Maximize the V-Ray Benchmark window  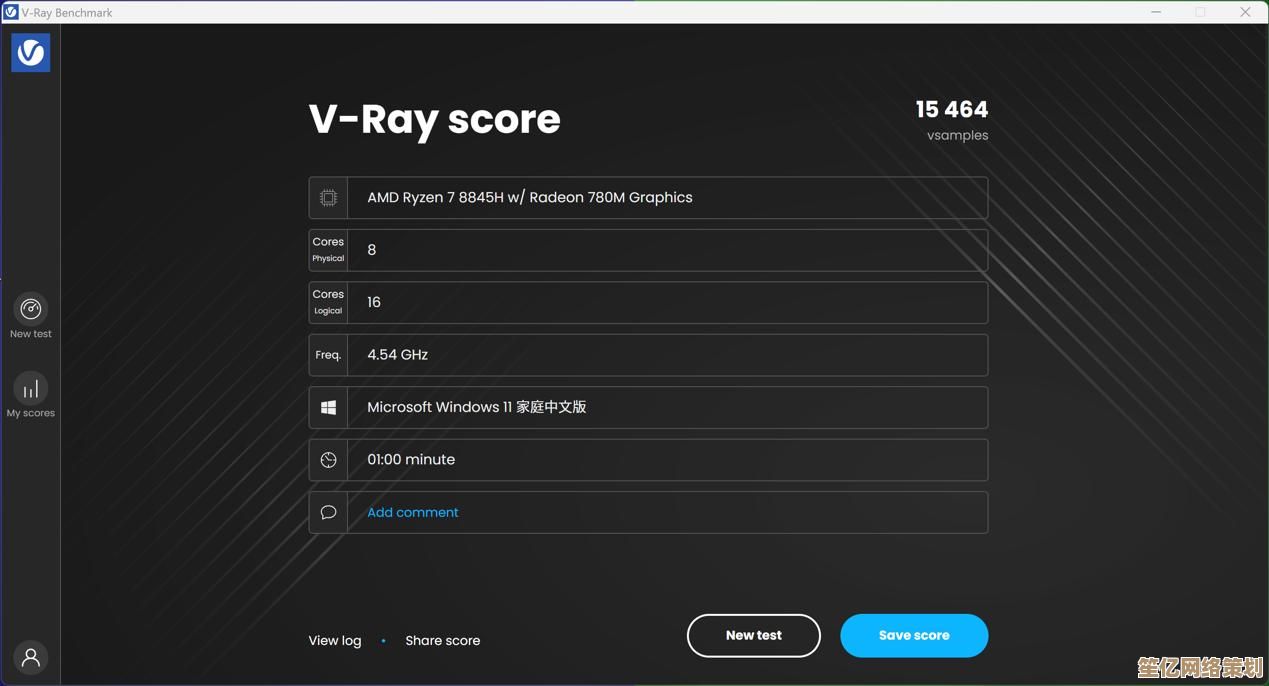tap(1201, 12)
